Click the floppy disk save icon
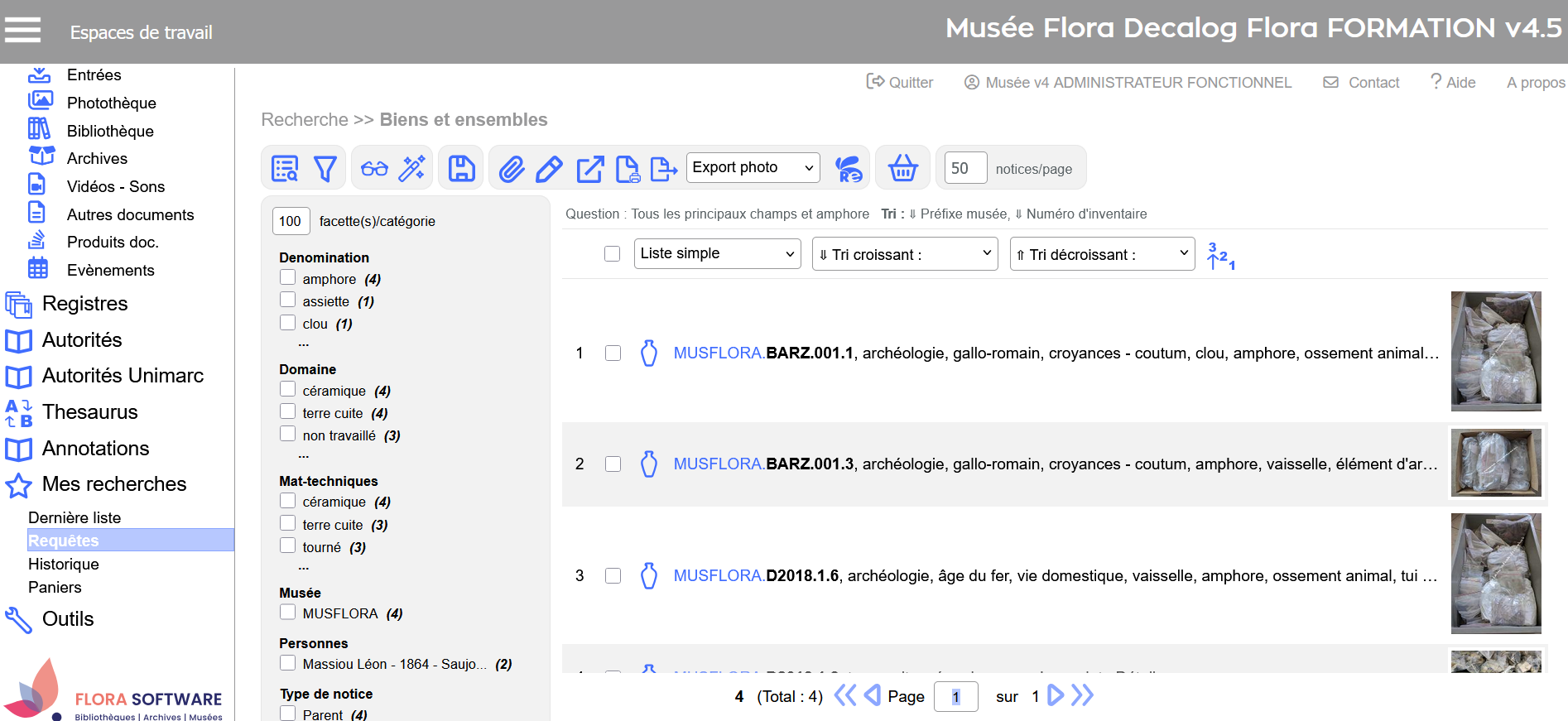1568x721 pixels. [461, 169]
